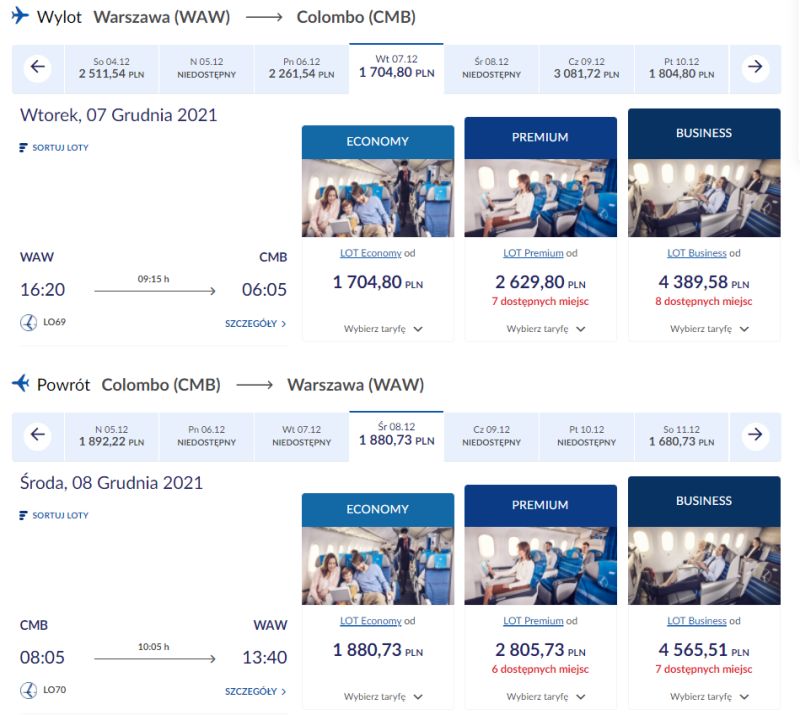Select return date Pn 06.12 unavailable tab
Viewport: 800px width, 715px height.
(207, 437)
